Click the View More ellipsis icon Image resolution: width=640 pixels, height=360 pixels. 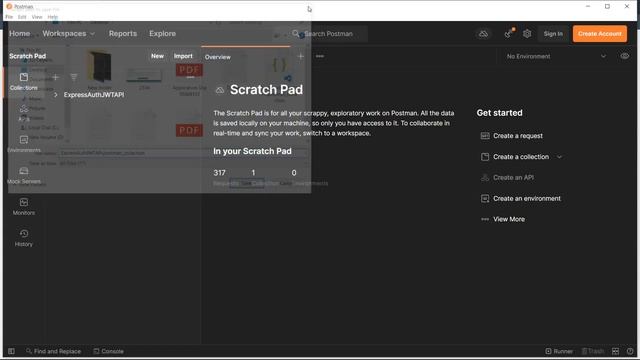pyautogui.click(x=485, y=219)
